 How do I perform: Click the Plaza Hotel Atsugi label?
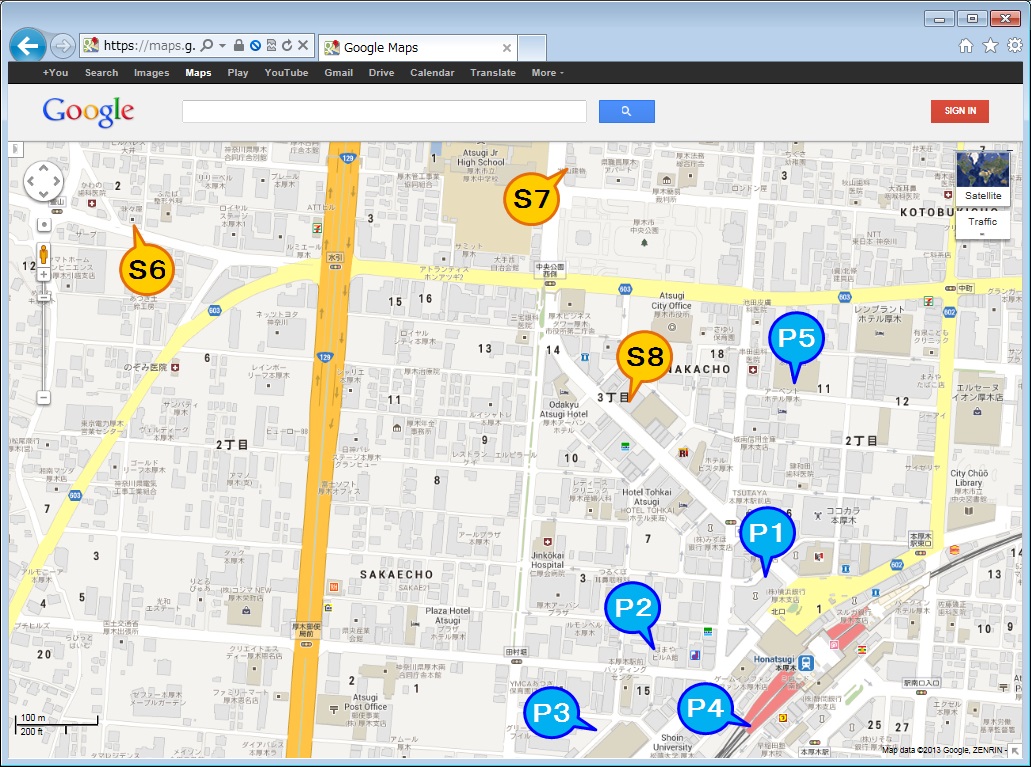[x=448, y=616]
